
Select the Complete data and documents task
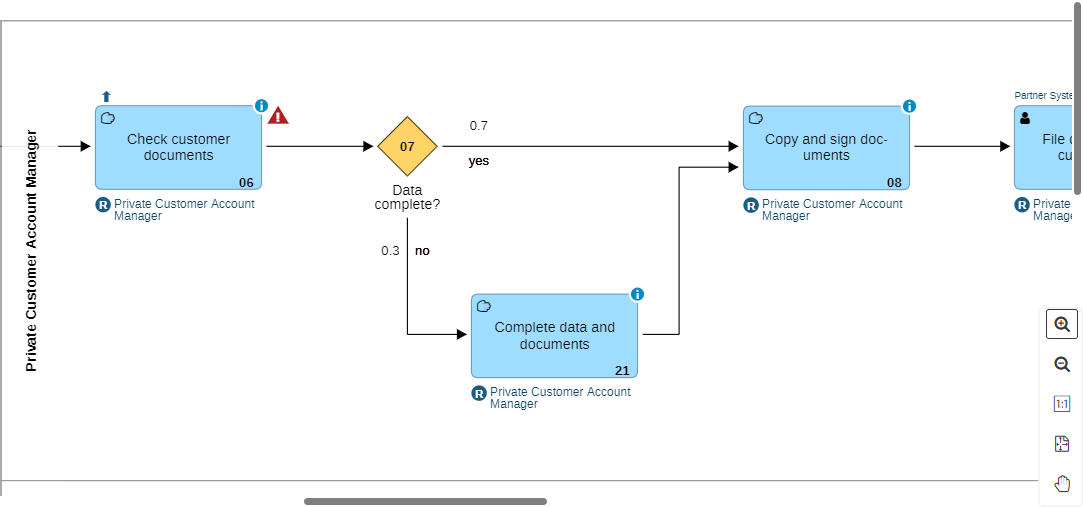pyautogui.click(x=554, y=336)
